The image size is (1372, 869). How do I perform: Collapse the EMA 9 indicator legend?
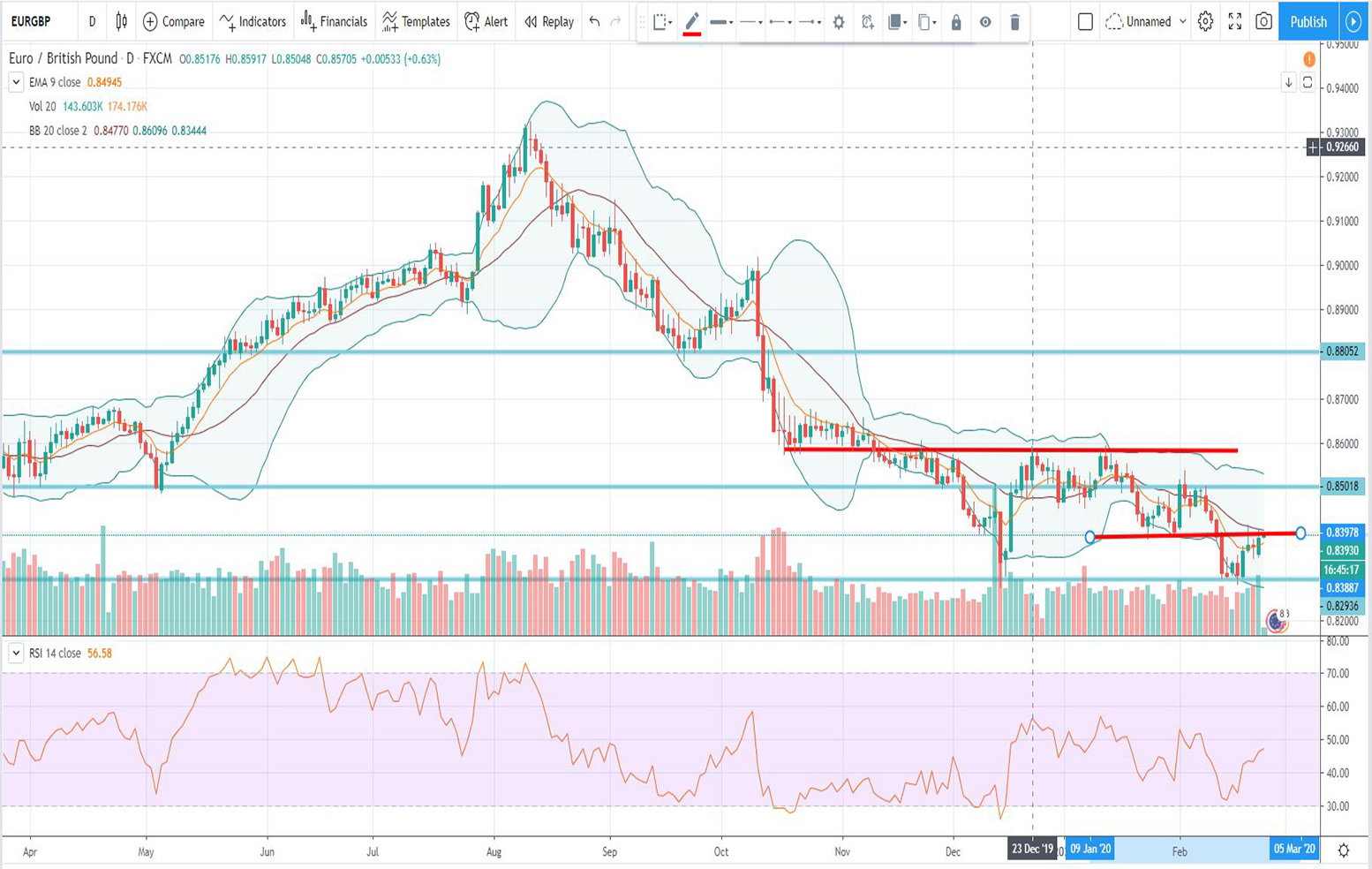point(15,81)
